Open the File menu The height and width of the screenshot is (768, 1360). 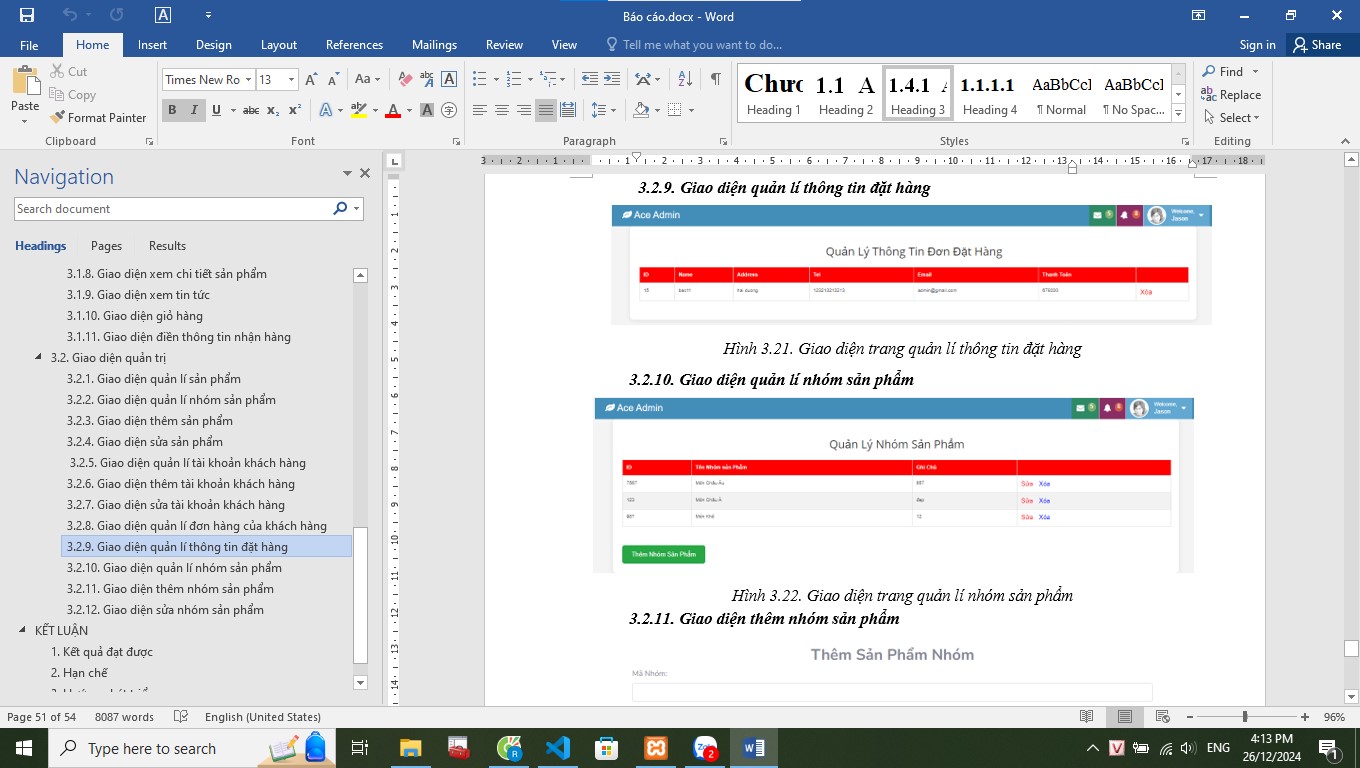pyautogui.click(x=29, y=45)
